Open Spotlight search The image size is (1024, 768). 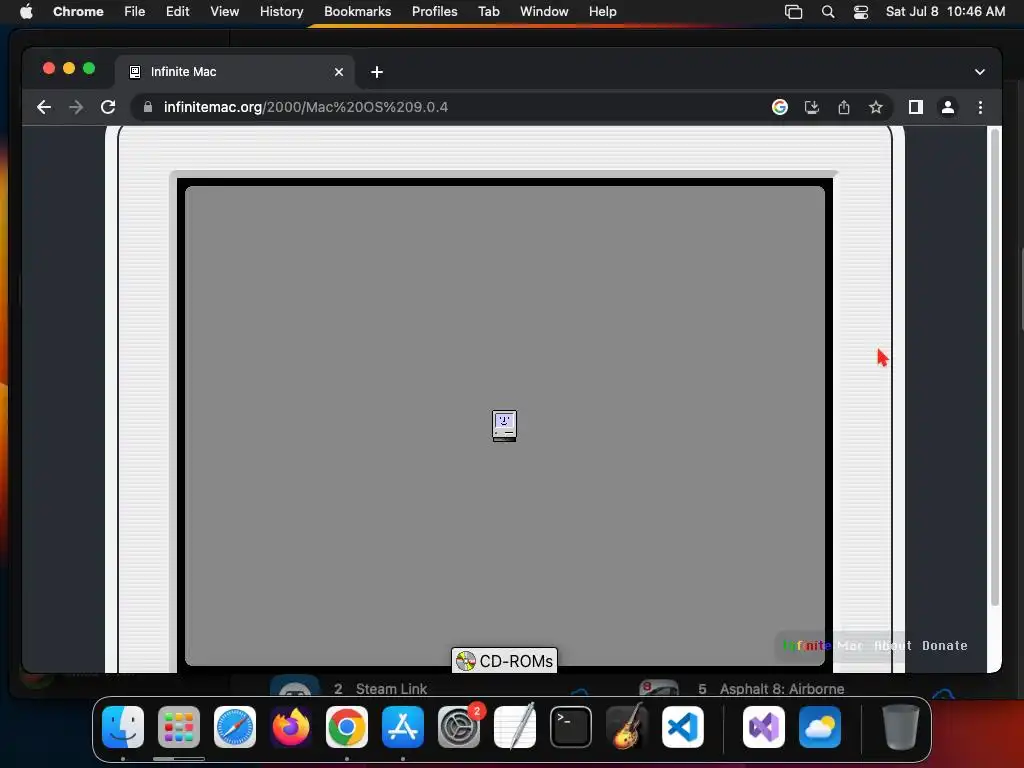(x=828, y=12)
